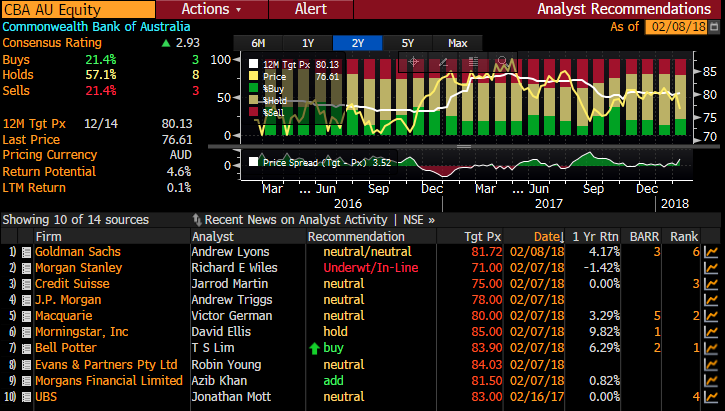Click the Consensus Rating value 2.93
The image size is (725, 411).
click(x=188, y=43)
